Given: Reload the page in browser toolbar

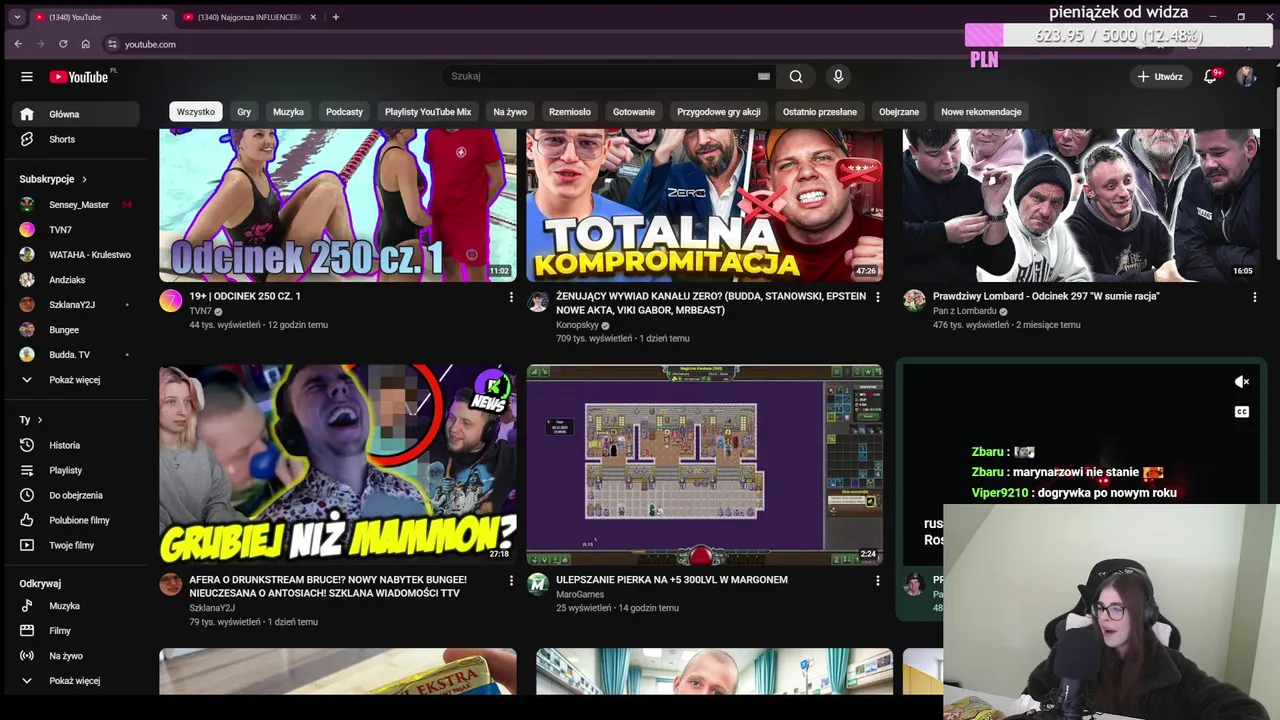Looking at the screenshot, I should (x=63, y=44).
